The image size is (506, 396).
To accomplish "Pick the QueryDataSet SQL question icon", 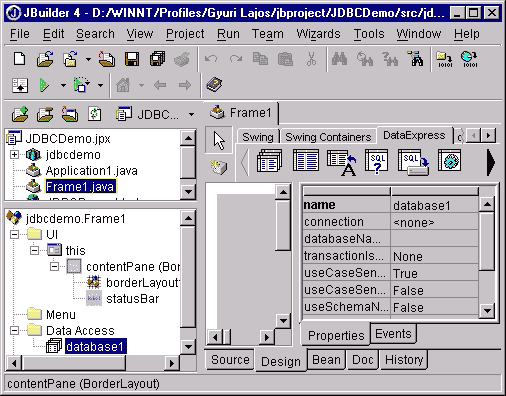I will click(376, 161).
